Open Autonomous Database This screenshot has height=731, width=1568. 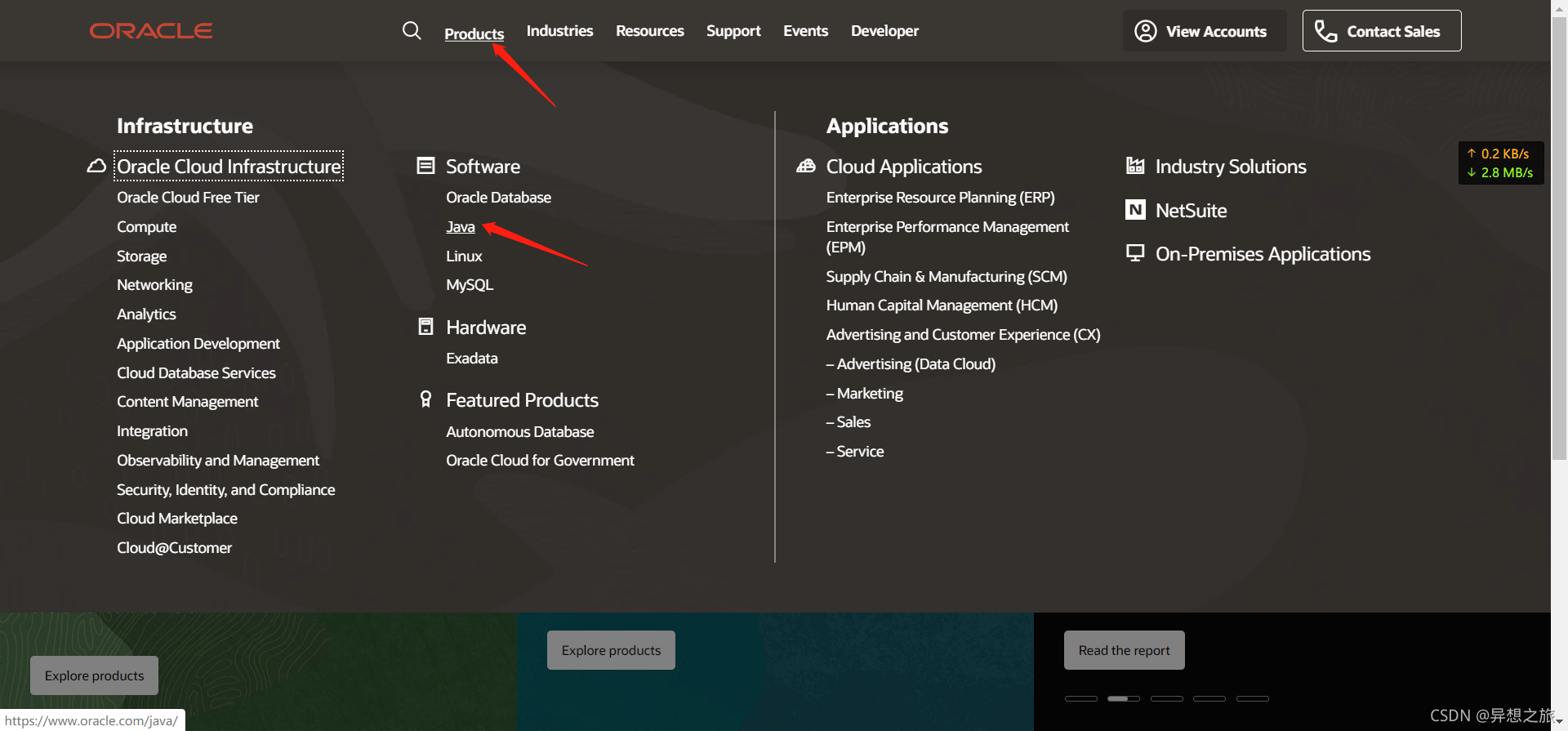pyautogui.click(x=519, y=432)
